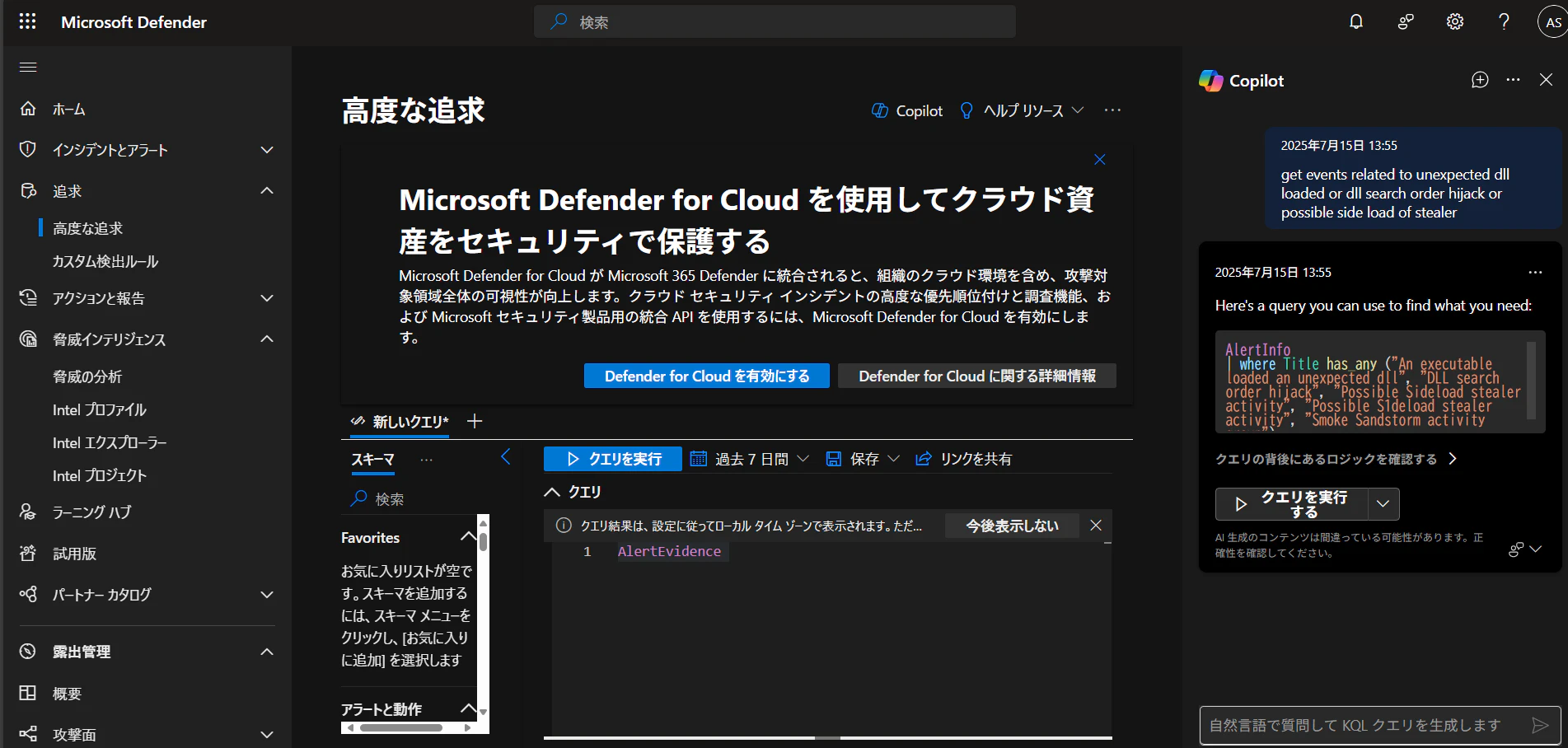
Task: Click the Incidents and Alerts shield icon
Action: pos(28,149)
